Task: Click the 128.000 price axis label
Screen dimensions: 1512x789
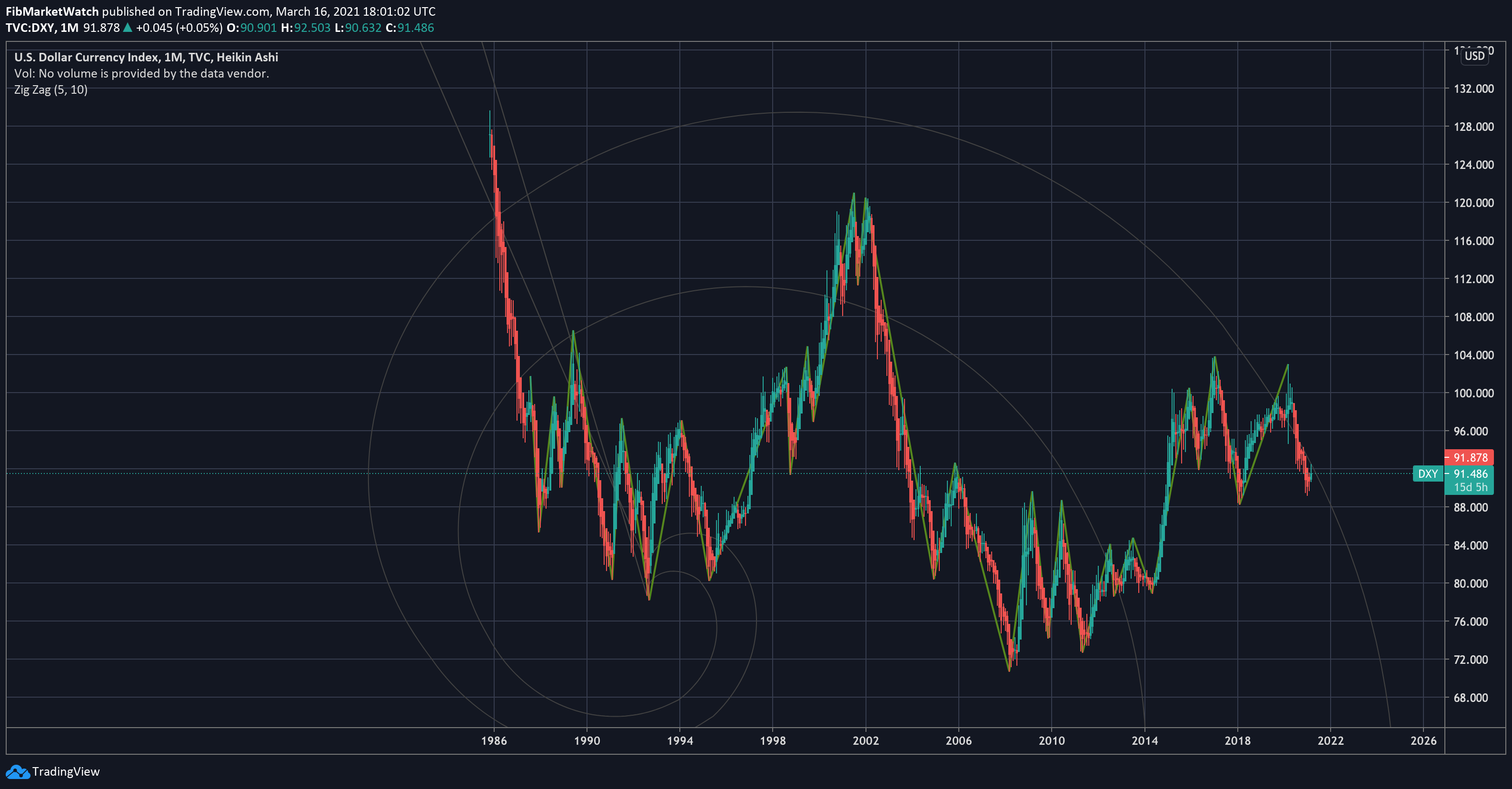Action: pos(1473,127)
